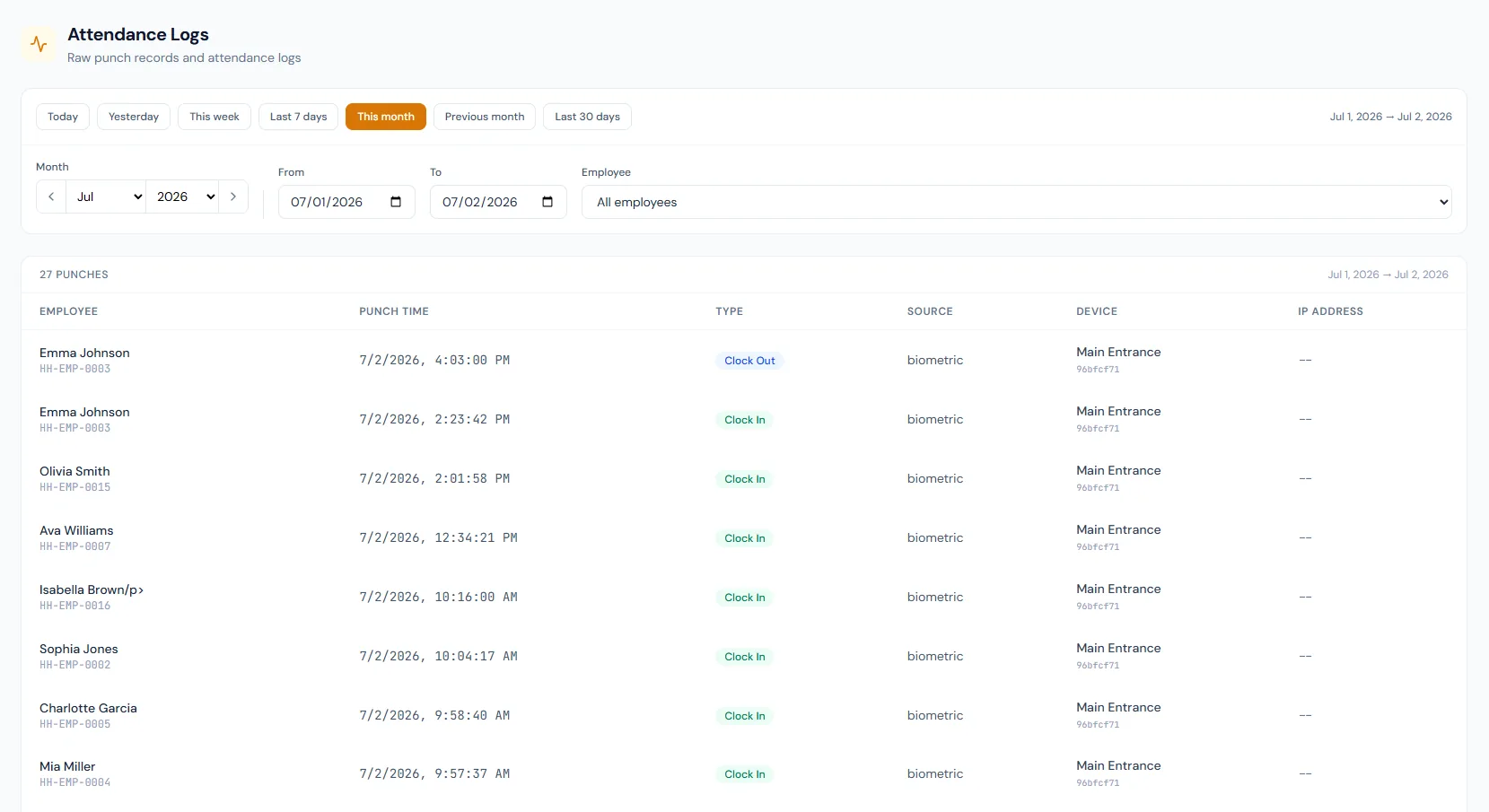Screen dimensions: 1489x812
Task: Open the Jul month dropdown
Action: pos(106,196)
